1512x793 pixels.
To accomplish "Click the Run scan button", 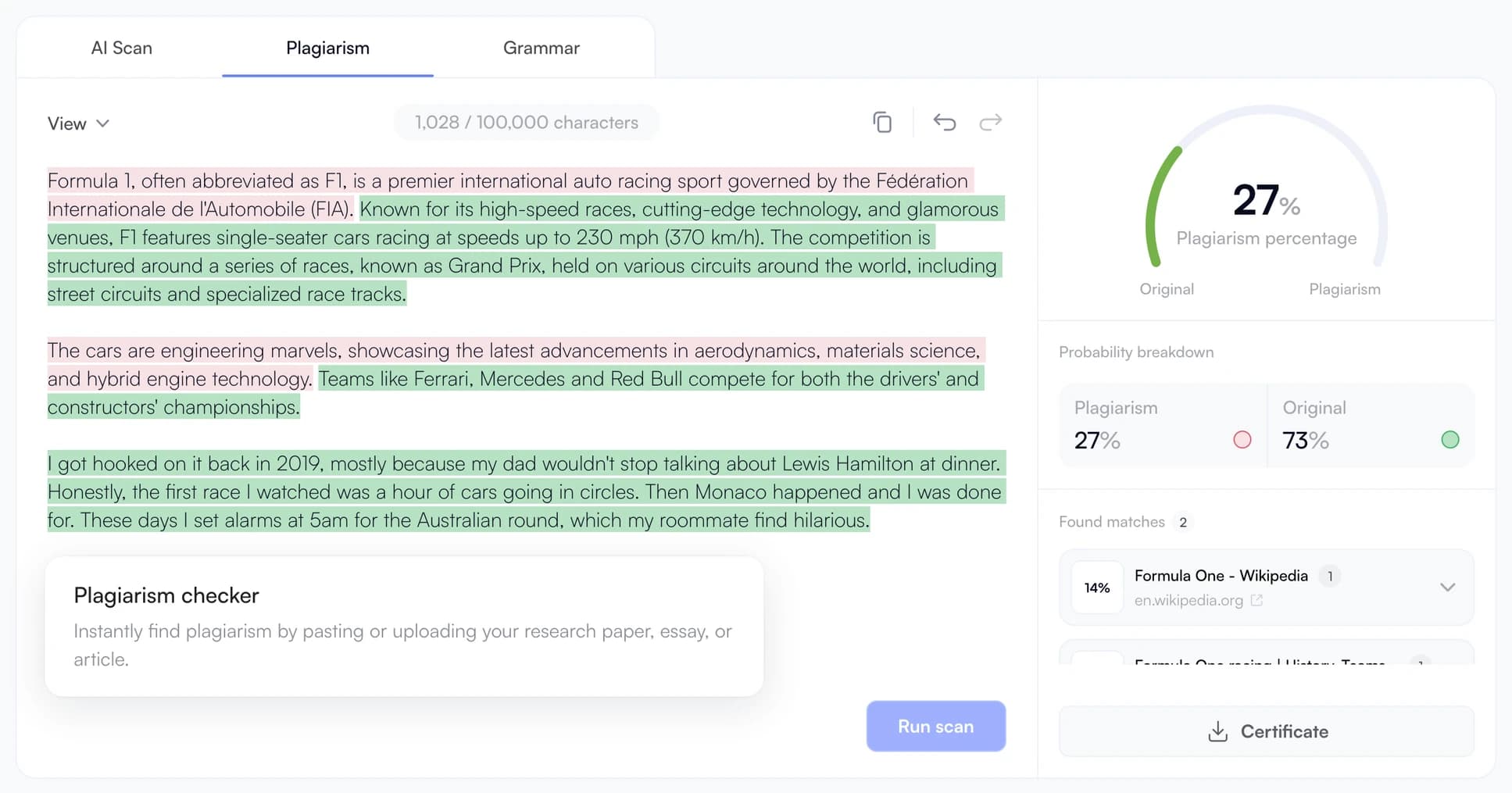I will pyautogui.click(x=935, y=726).
